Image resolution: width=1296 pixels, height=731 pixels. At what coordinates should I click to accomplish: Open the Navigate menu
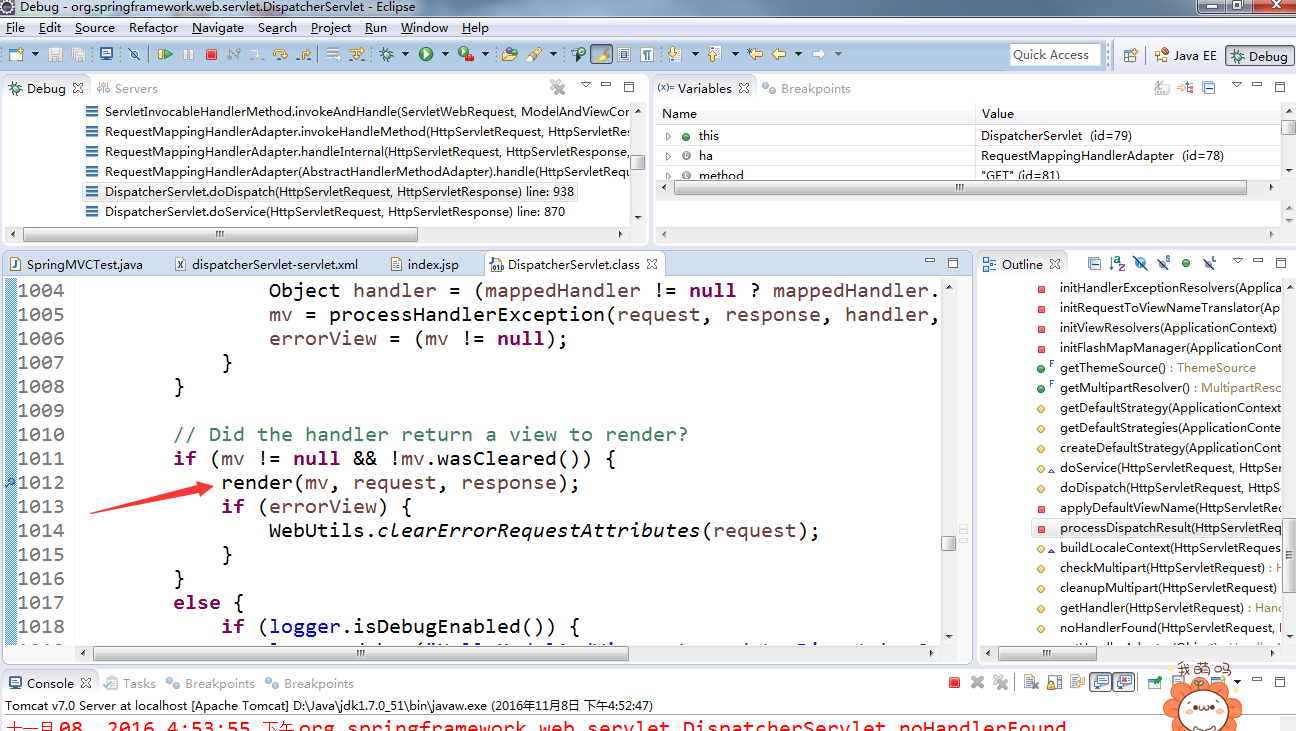[218, 27]
